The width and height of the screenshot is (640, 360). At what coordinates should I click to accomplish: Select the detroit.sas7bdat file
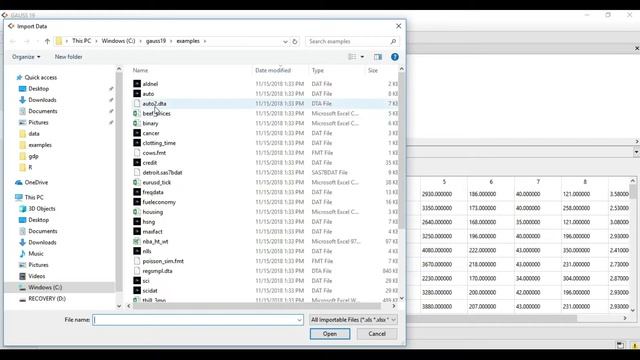pos(162,172)
